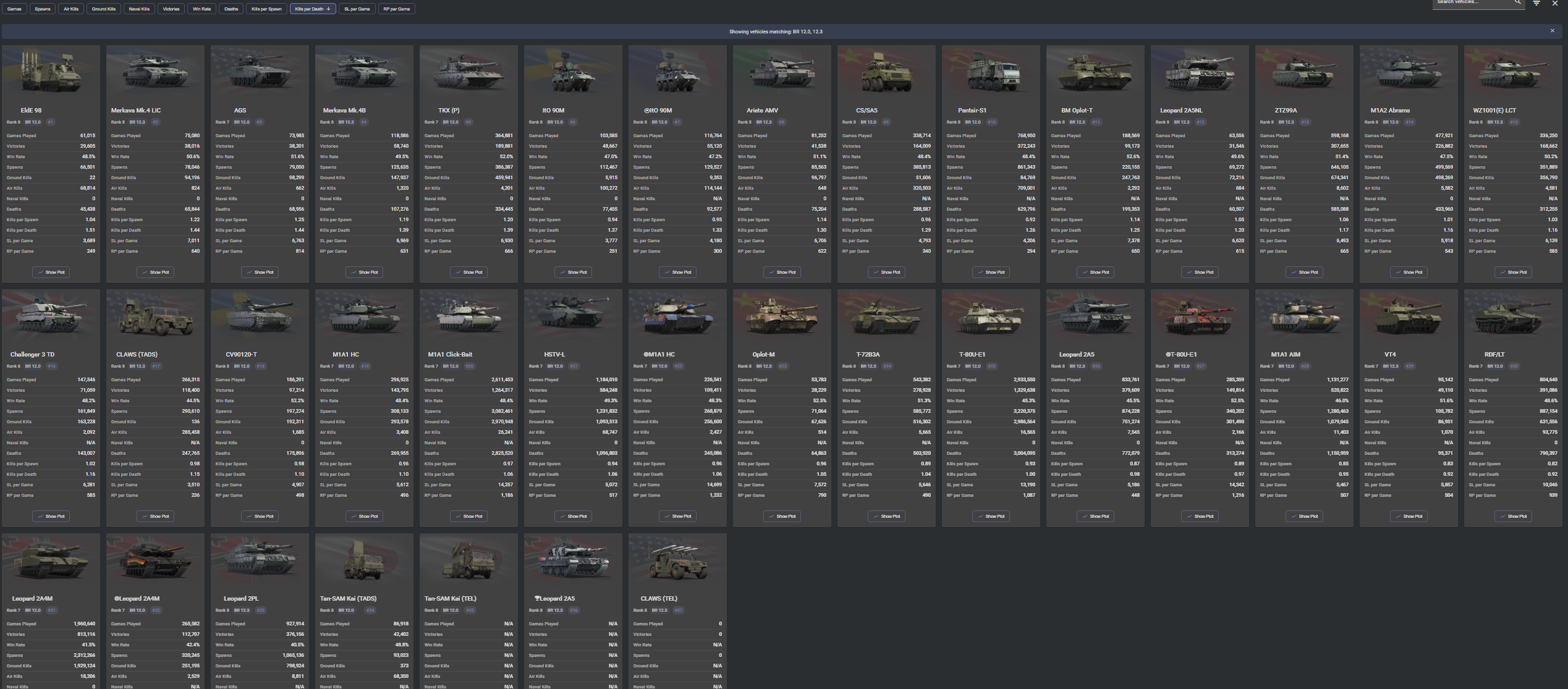Click the squadron marker icon on ItO 90M
Viewport: 1568px width, 689px height.
[x=646, y=111]
